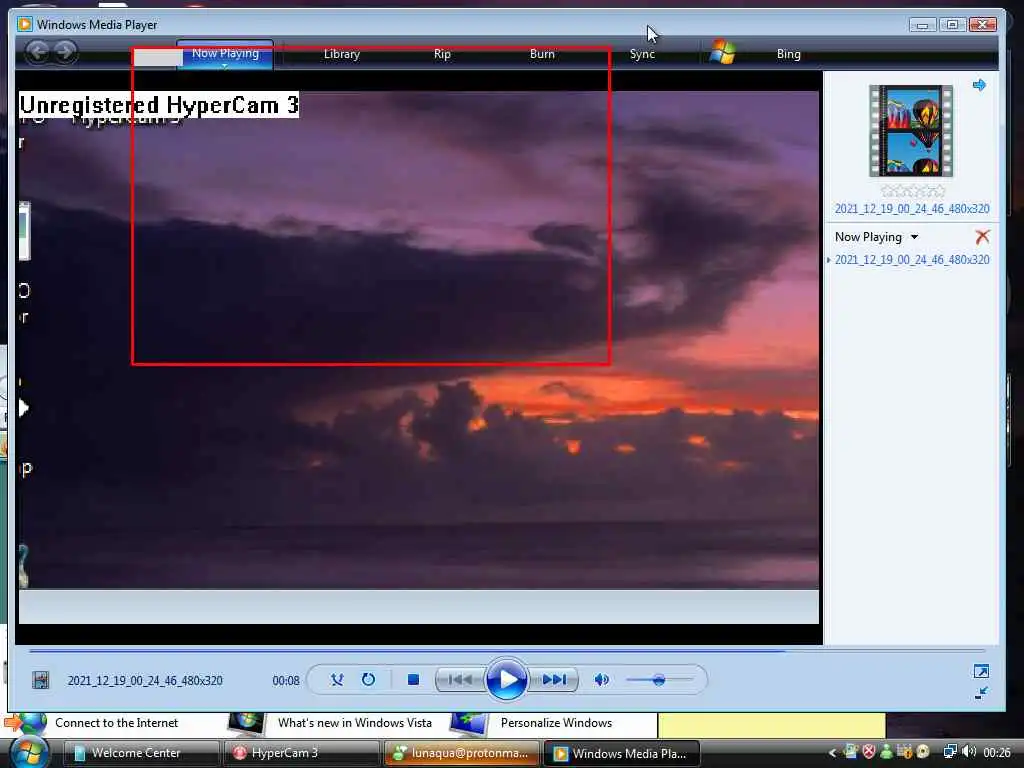Open the Now Playing tab dropdown arrow

coord(225,66)
